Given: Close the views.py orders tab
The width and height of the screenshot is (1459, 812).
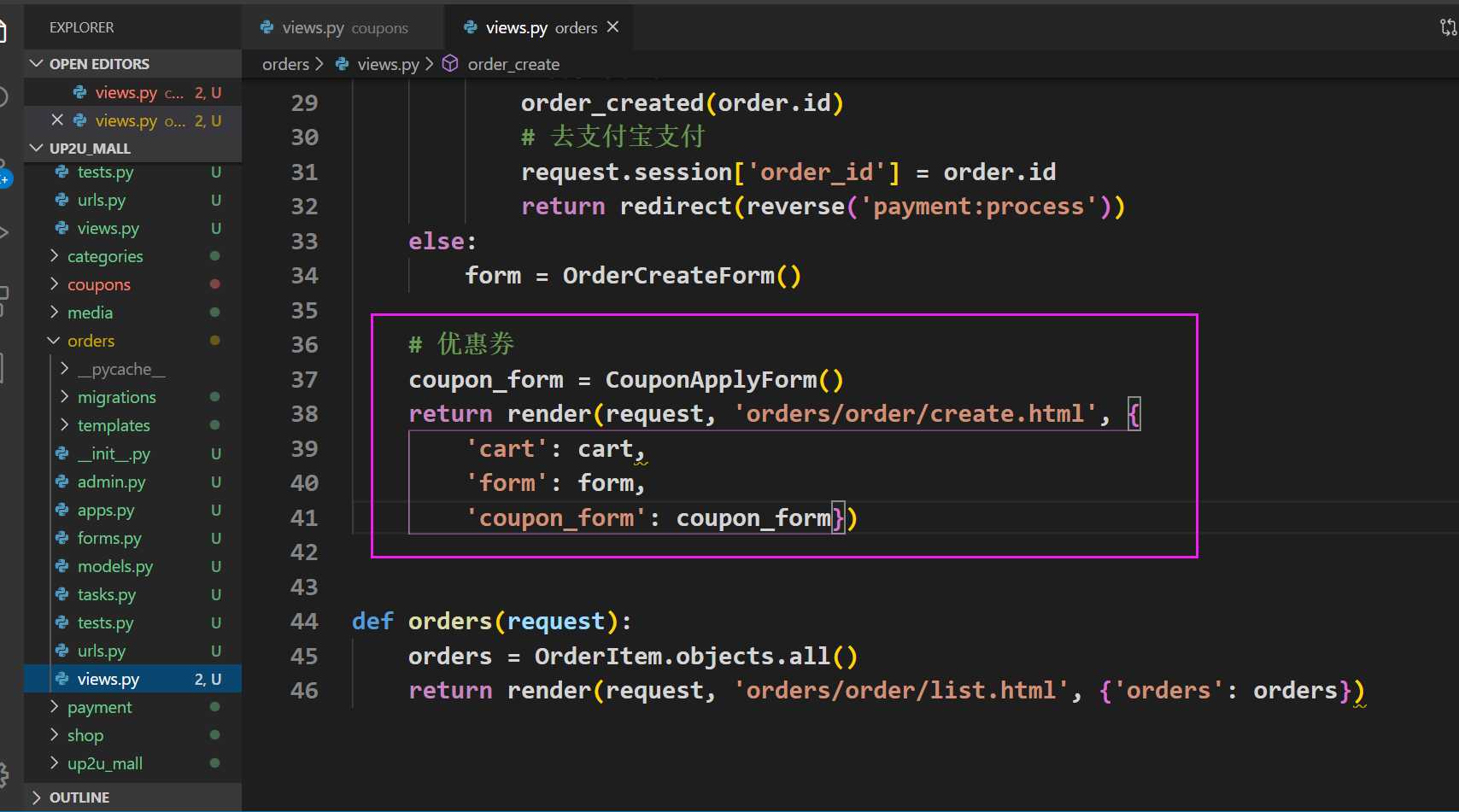Looking at the screenshot, I should tap(612, 27).
